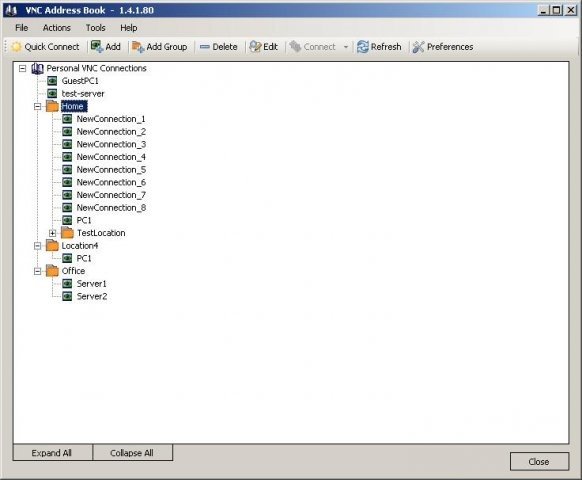
Task: Click the Add Group folder icon
Action: (138, 47)
